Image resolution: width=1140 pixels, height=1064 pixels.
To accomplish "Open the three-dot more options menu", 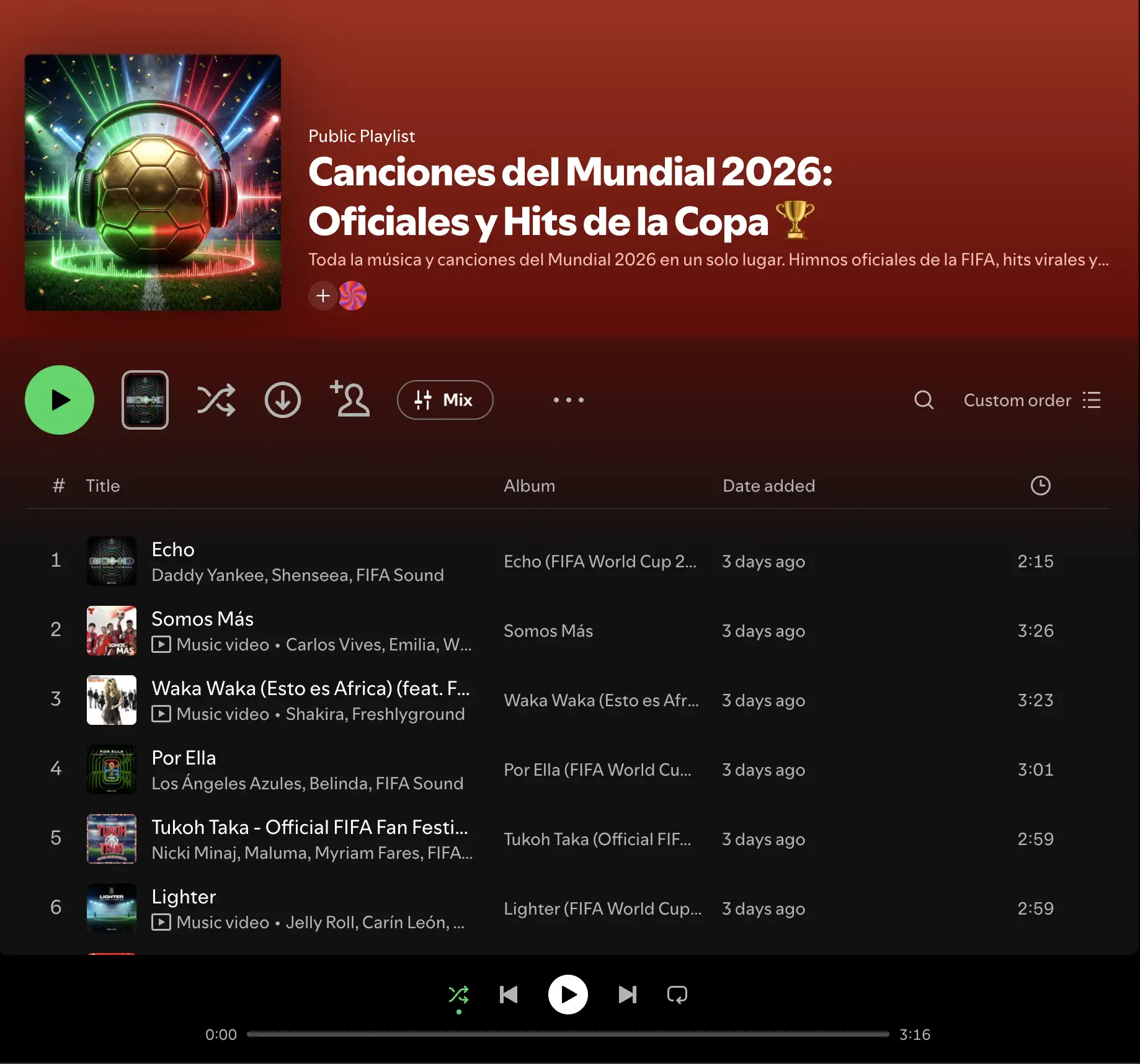I will click(569, 400).
